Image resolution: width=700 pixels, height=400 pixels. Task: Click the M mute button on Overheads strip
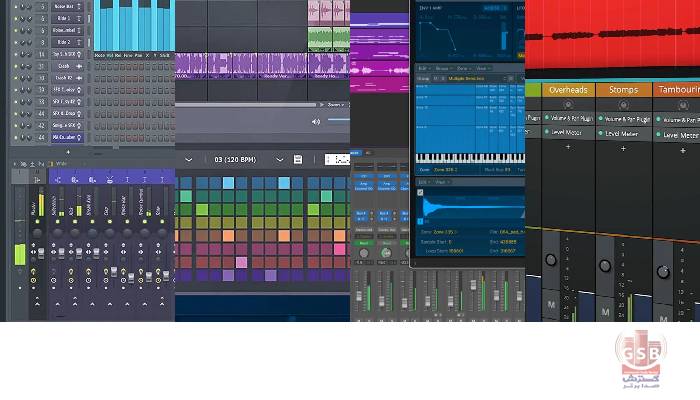551,304
